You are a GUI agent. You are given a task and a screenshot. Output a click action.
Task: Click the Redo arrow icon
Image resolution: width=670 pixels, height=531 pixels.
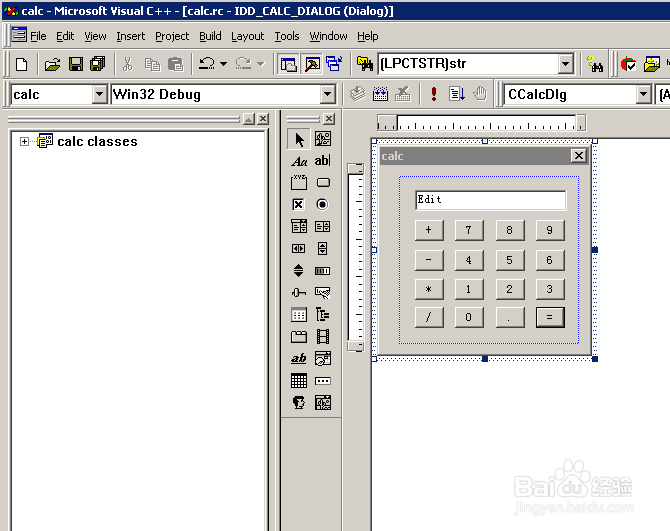pos(244,64)
